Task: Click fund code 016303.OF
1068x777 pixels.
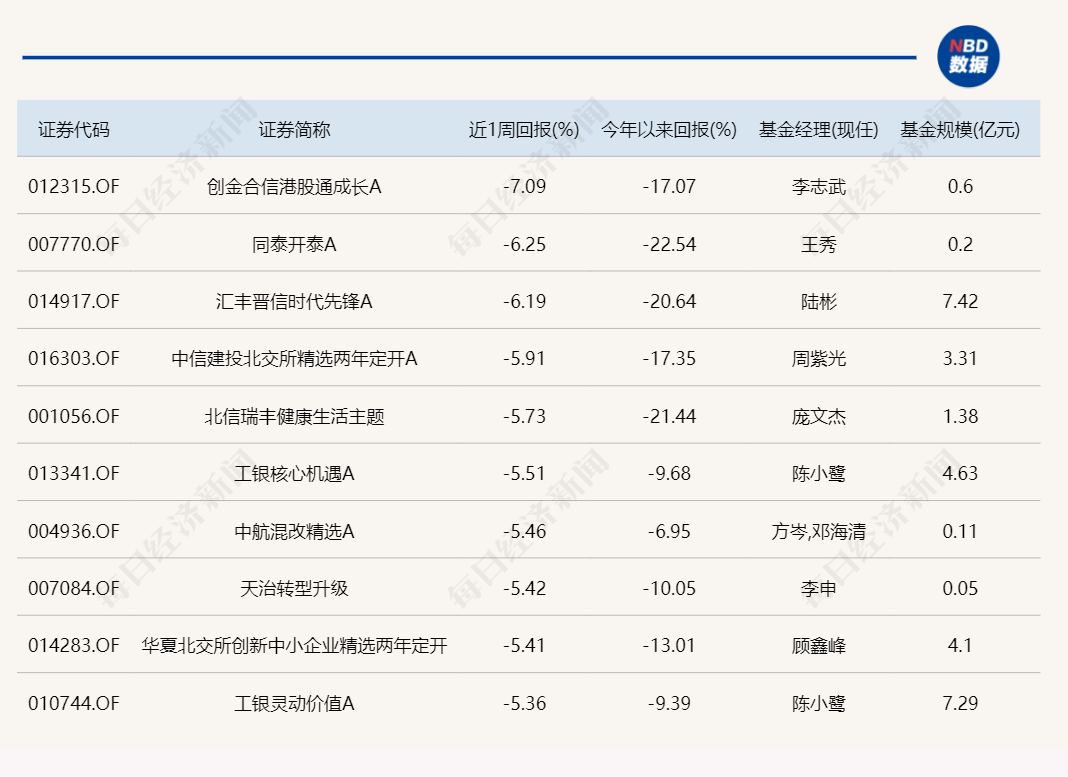Action: [74, 359]
